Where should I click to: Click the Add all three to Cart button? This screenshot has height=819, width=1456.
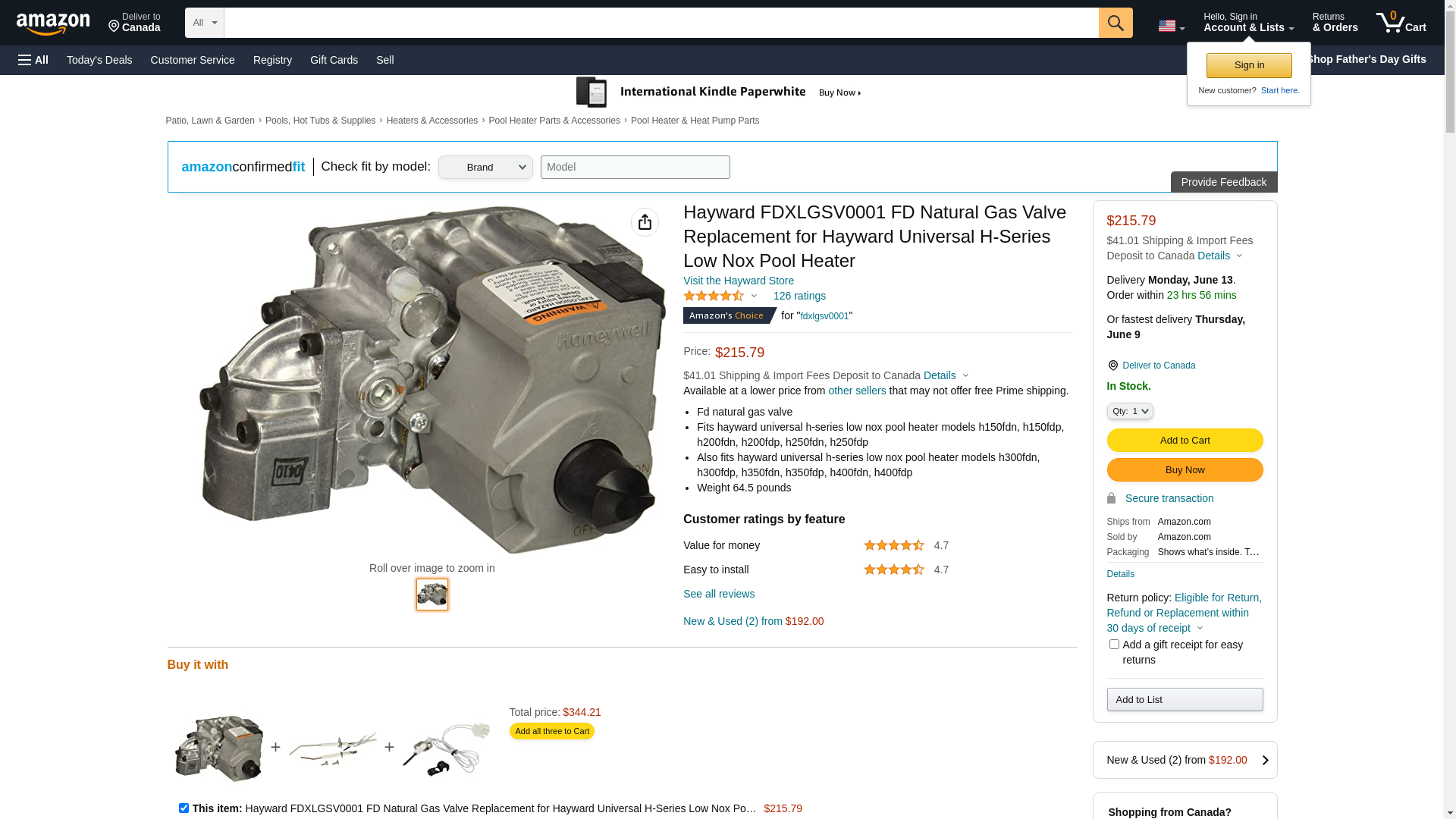[551, 731]
